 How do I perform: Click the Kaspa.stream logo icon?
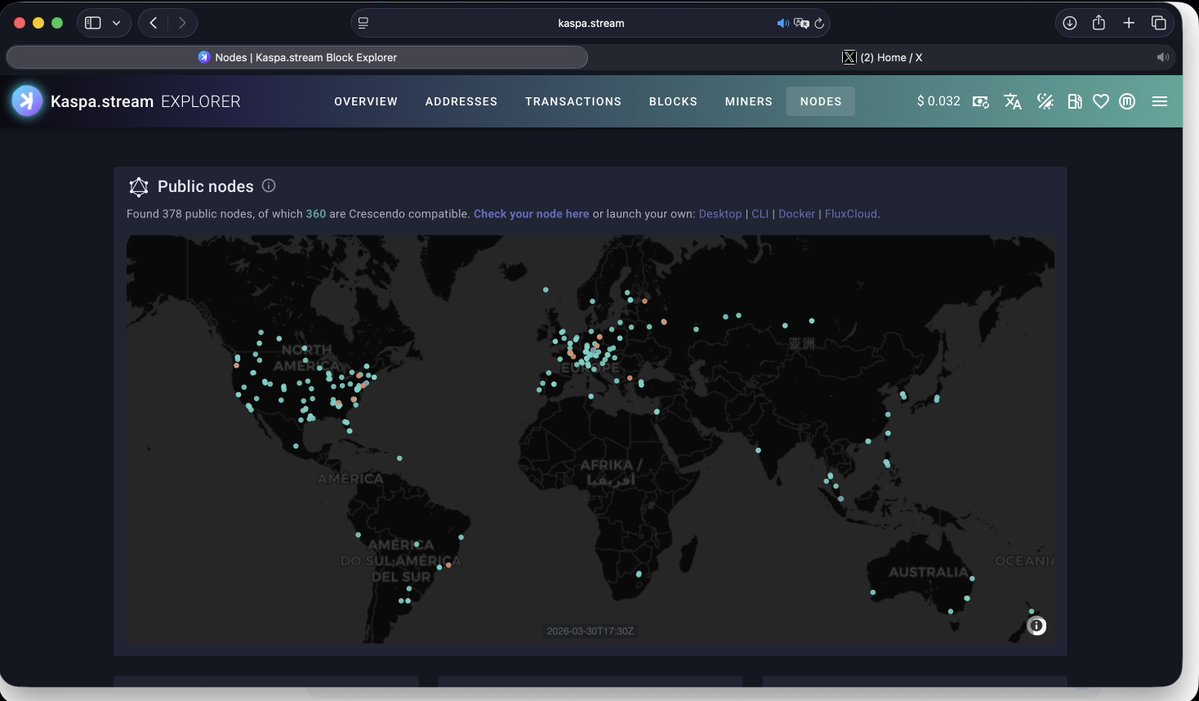click(x=28, y=101)
